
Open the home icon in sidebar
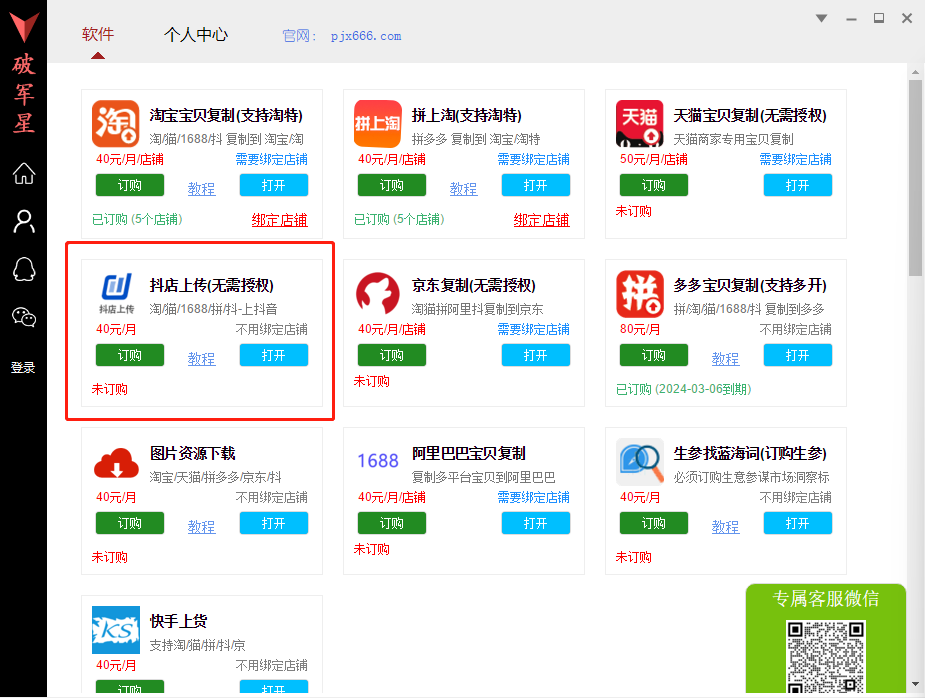24,173
